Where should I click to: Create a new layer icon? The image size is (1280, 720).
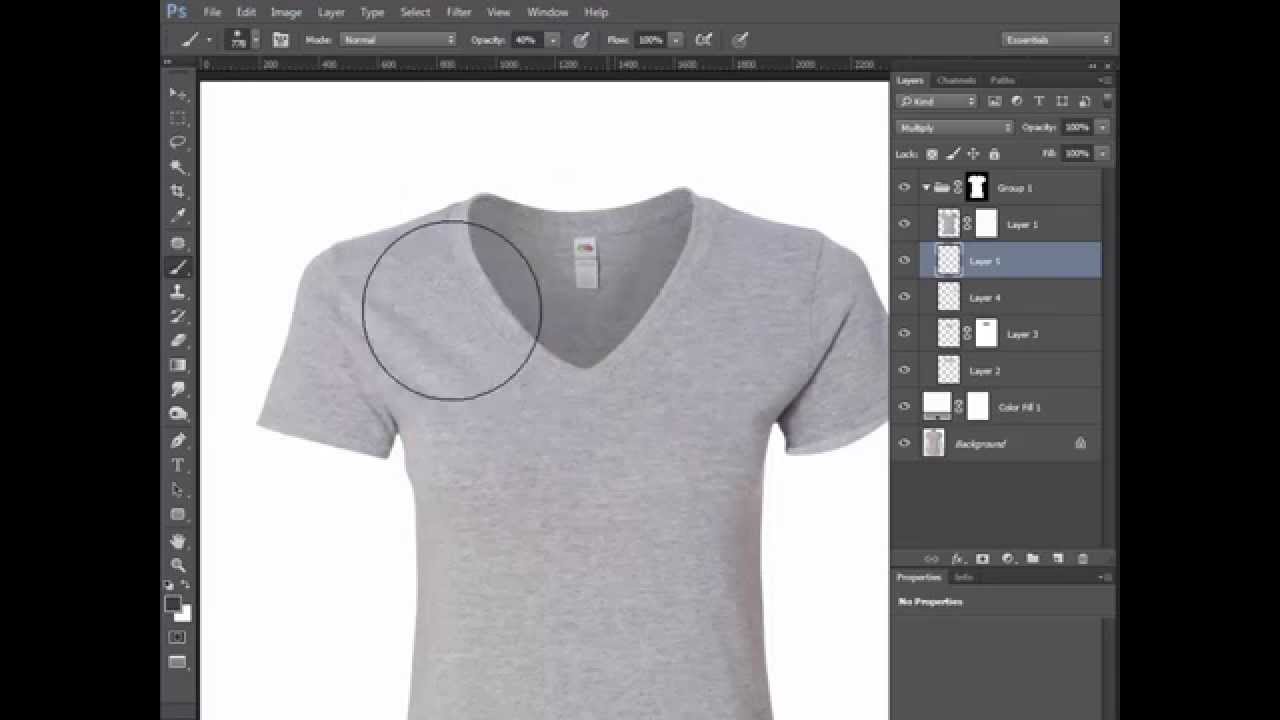(1057, 559)
